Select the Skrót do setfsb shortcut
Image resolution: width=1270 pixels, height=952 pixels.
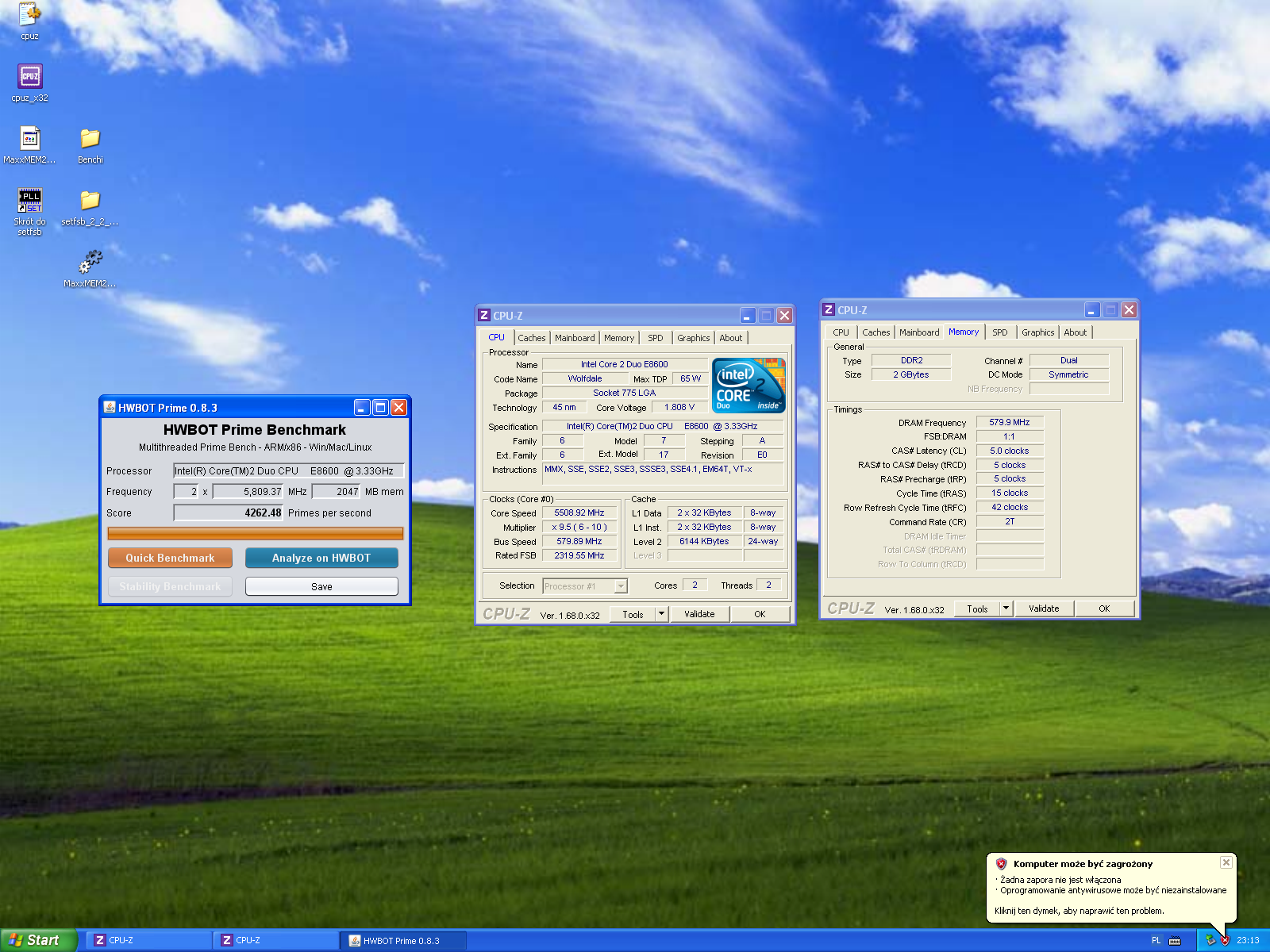coord(29,201)
